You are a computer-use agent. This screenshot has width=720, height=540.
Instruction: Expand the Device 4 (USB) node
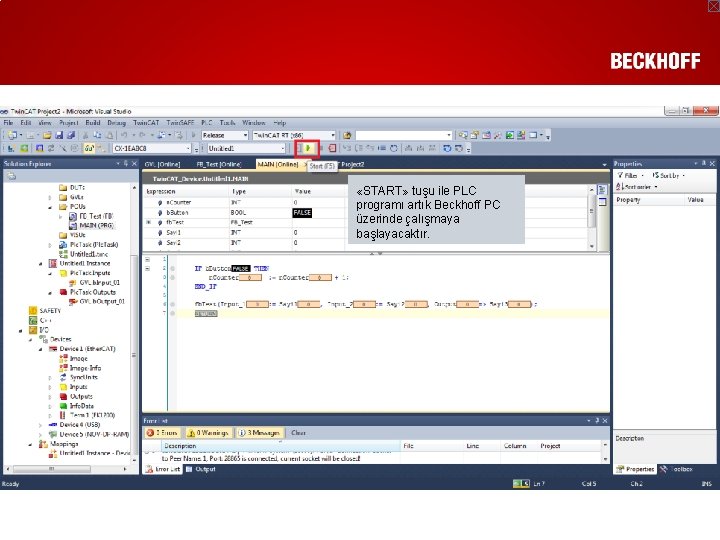[x=40, y=425]
